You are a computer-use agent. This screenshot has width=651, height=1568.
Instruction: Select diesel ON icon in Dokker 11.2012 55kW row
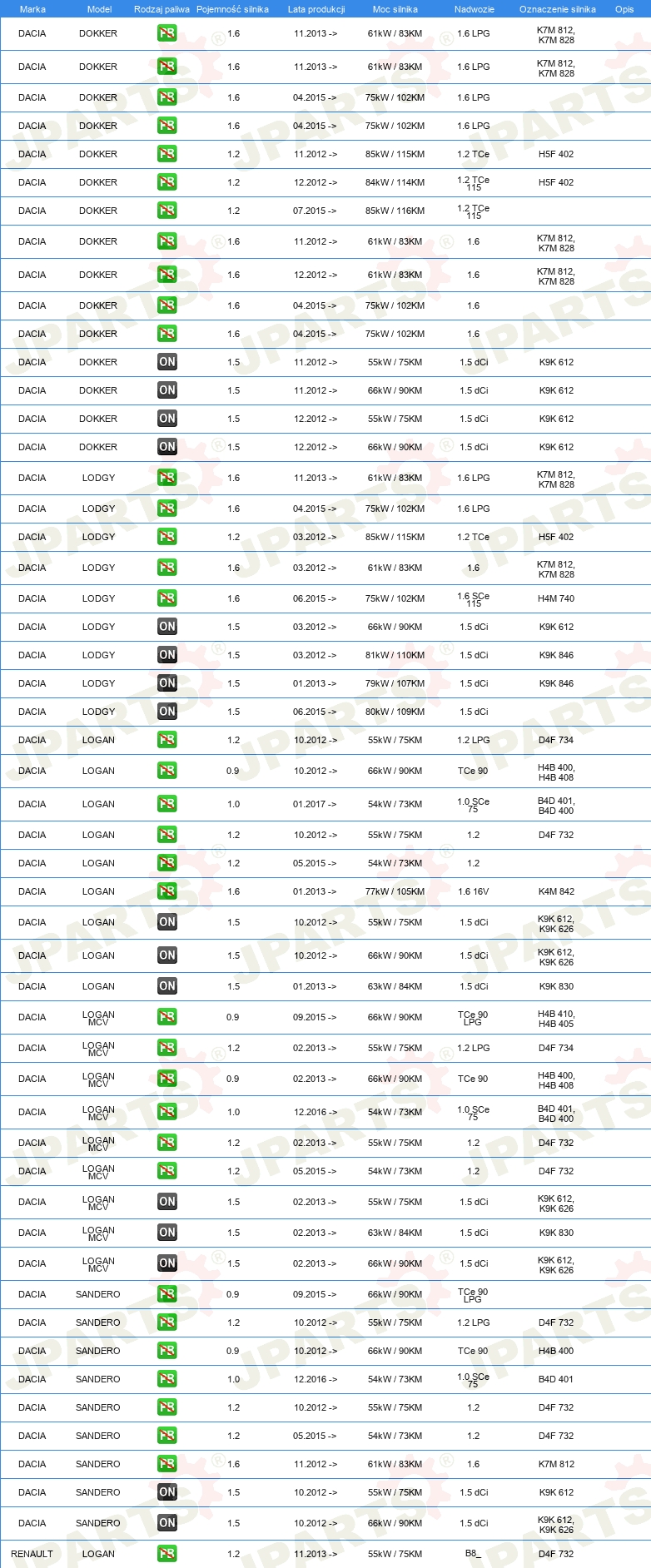pos(167,362)
